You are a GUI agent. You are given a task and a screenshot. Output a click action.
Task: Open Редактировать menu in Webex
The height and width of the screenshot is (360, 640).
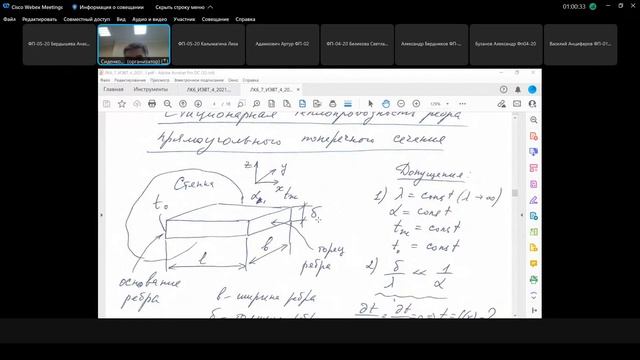[40, 19]
